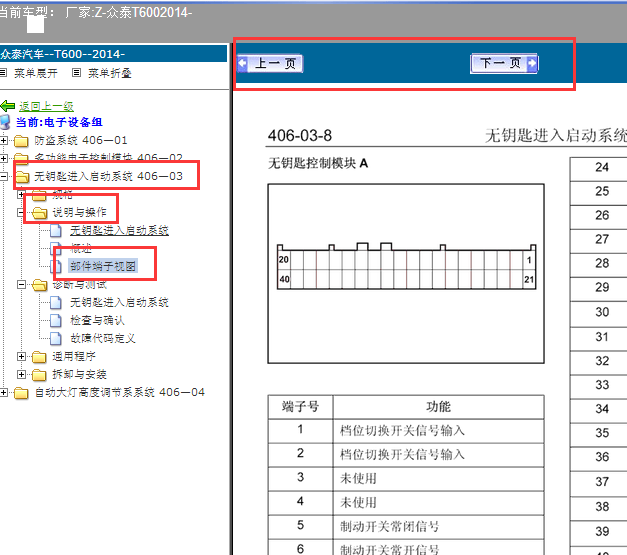Expand the 多功能电子控制模块 406—02 node
Image resolution: width=627 pixels, height=555 pixels.
click(4, 158)
